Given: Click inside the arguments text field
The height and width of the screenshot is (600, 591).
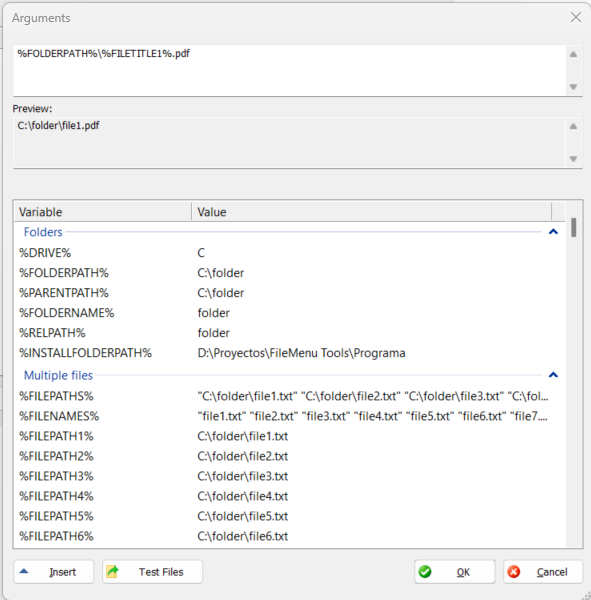Looking at the screenshot, I should click(x=289, y=70).
